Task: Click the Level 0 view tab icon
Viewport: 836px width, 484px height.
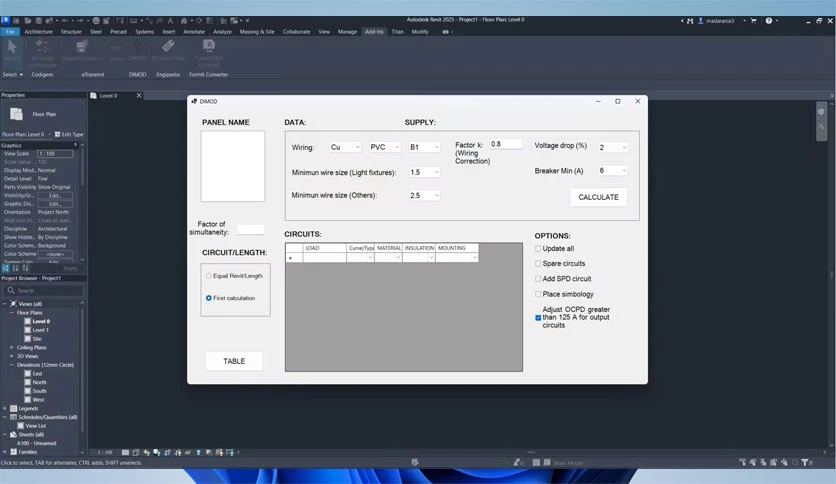Action: (93, 96)
